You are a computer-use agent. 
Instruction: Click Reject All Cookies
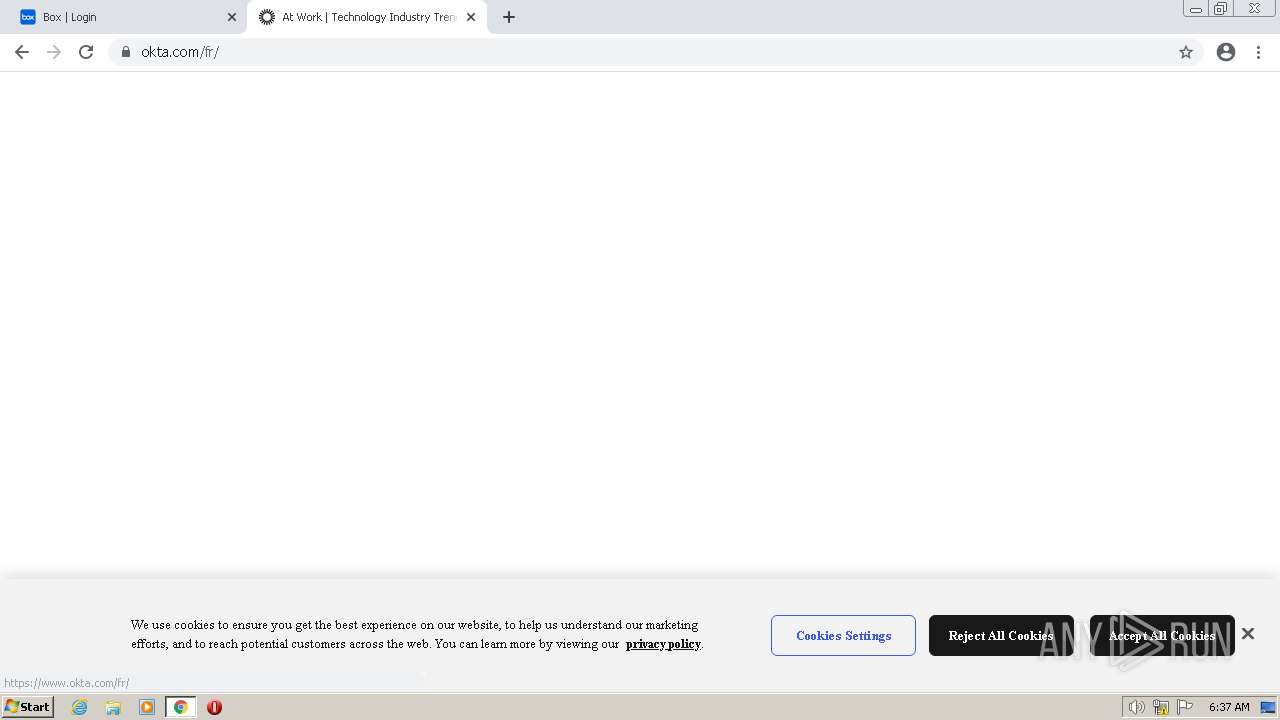coord(1001,635)
